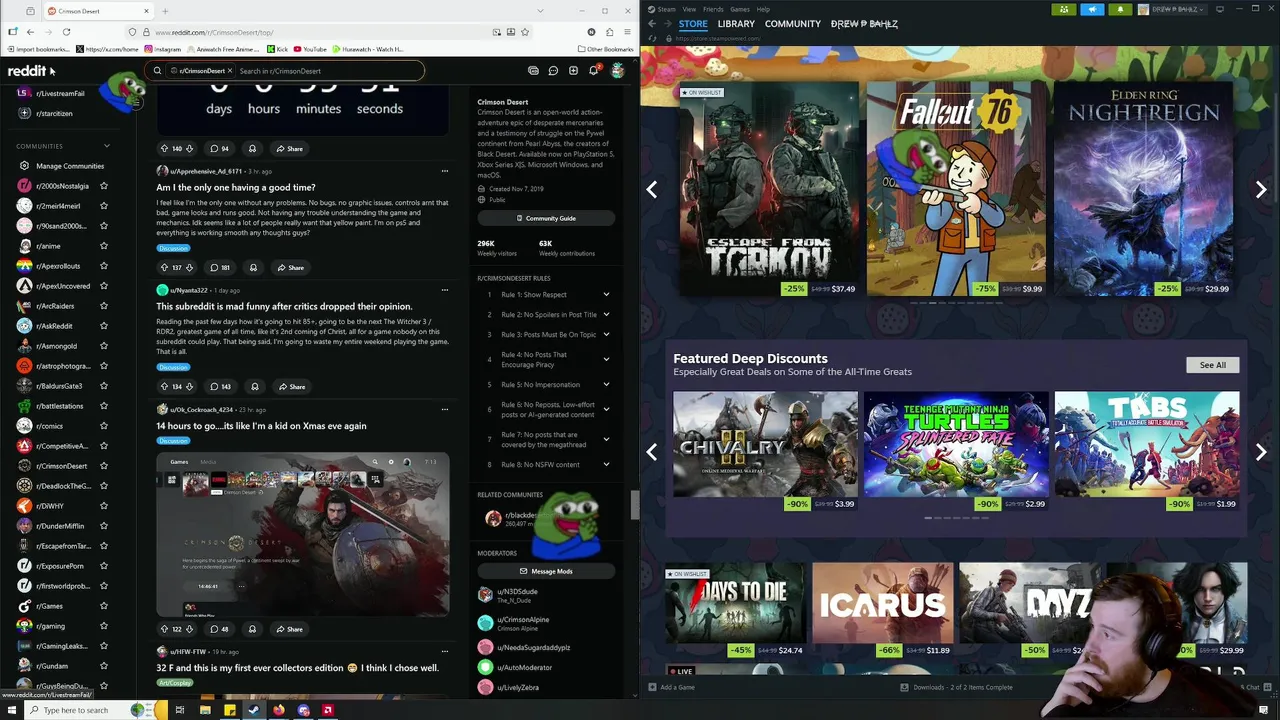The height and width of the screenshot is (720, 1280).
Task: Expand Rule 1: Show Respect
Action: point(606,295)
